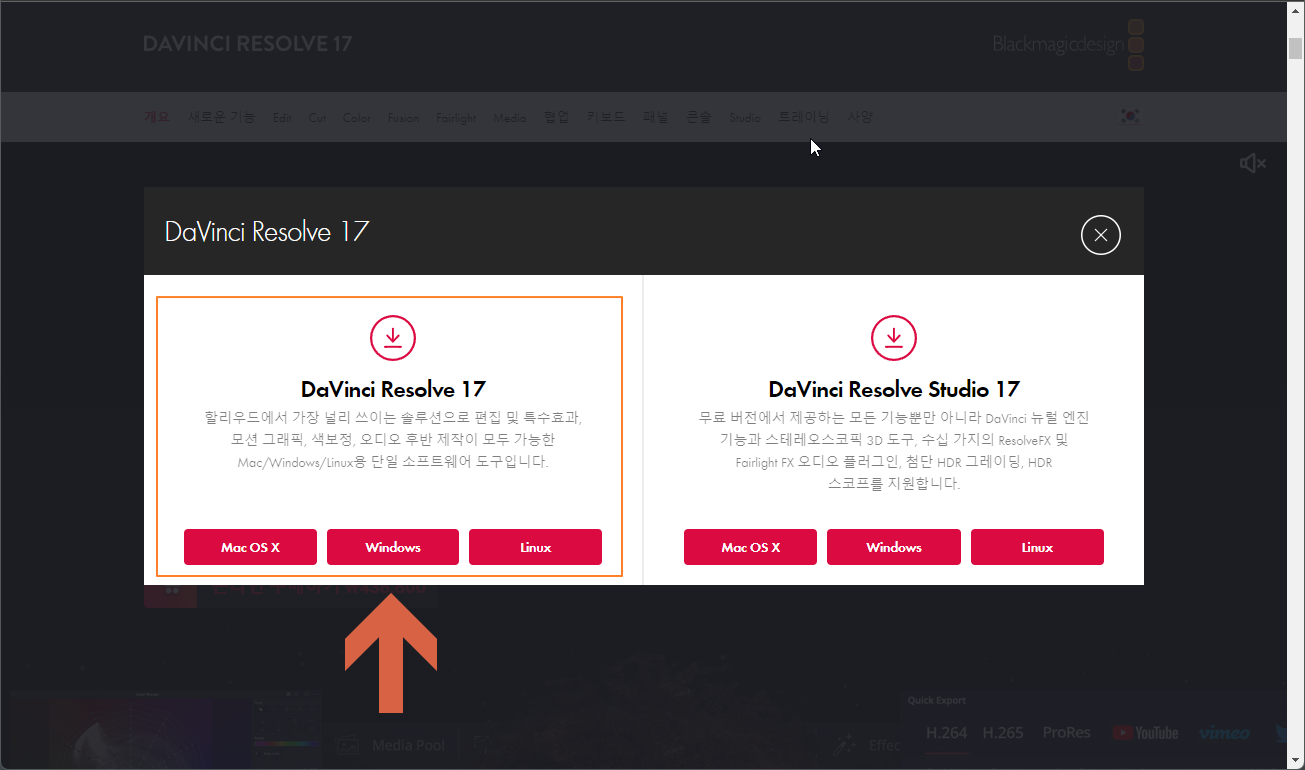
Task: Click the DaVinci Resolve 17 product heading
Action: pos(393,389)
